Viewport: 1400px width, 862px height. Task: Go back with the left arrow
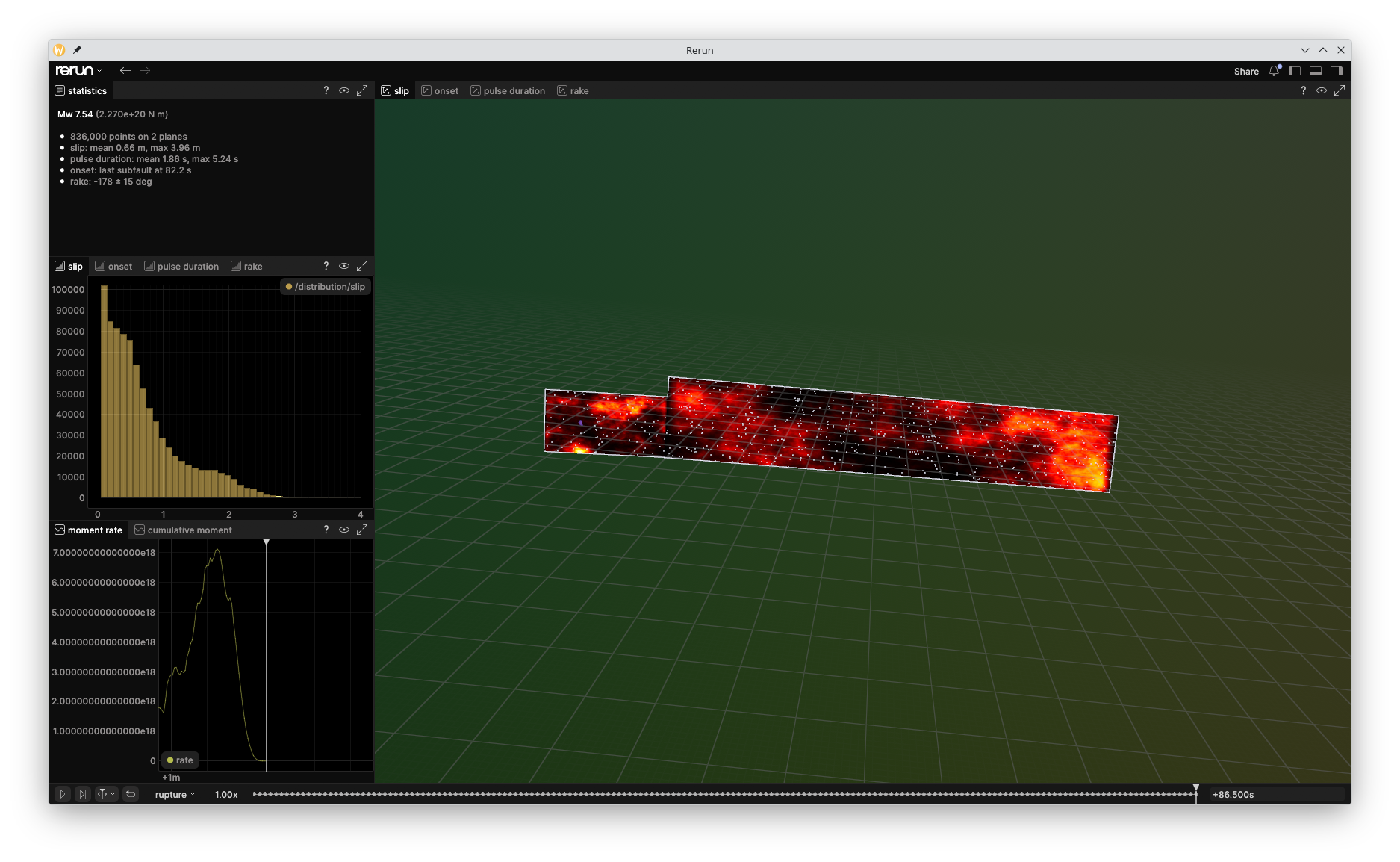(x=125, y=71)
